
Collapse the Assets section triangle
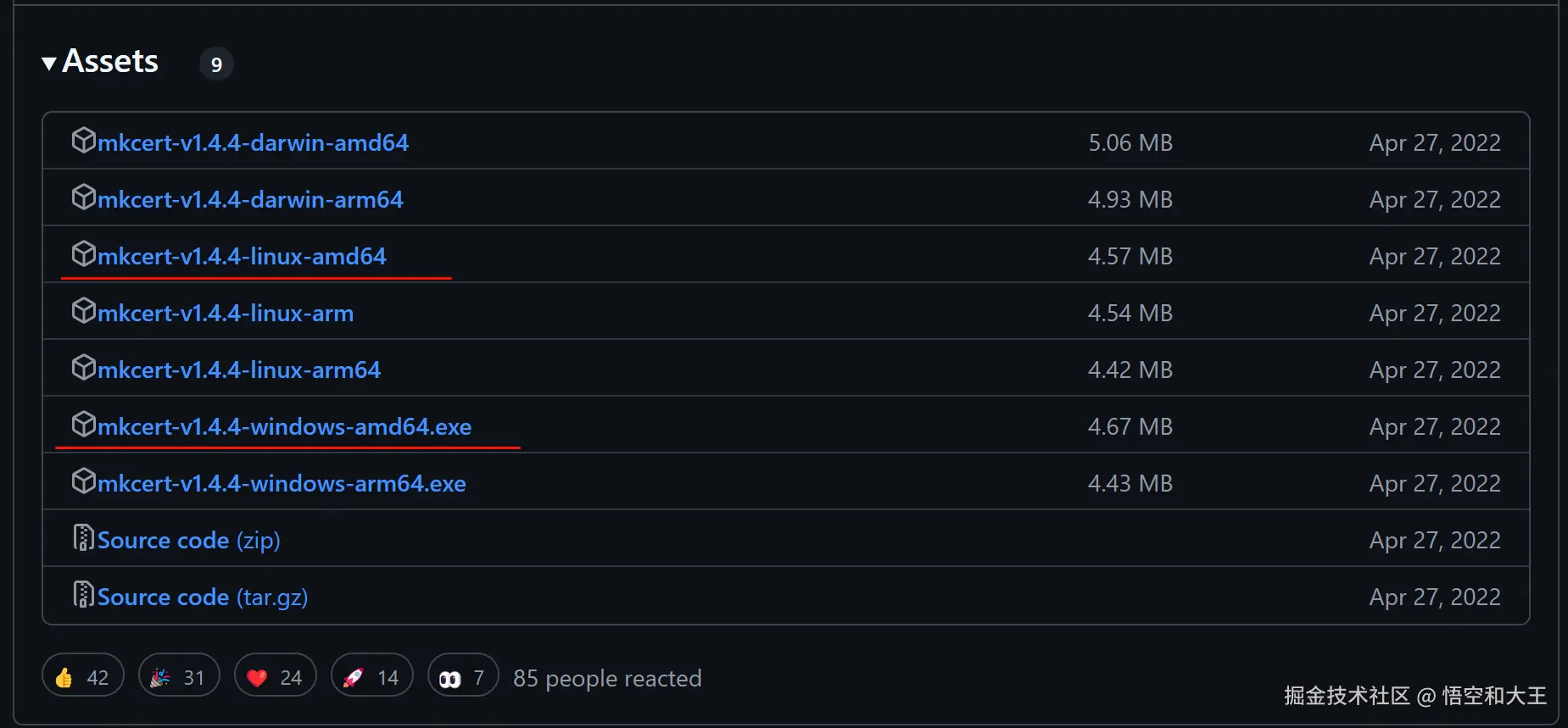point(49,63)
